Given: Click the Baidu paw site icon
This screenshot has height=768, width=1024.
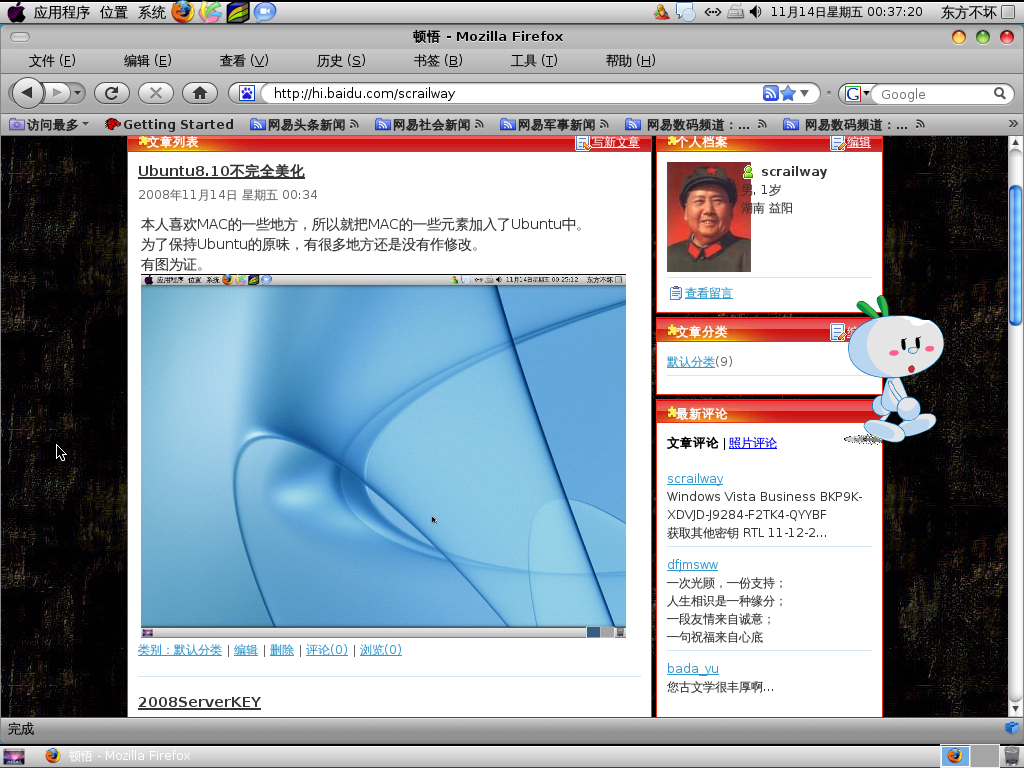Looking at the screenshot, I should pyautogui.click(x=246, y=93).
